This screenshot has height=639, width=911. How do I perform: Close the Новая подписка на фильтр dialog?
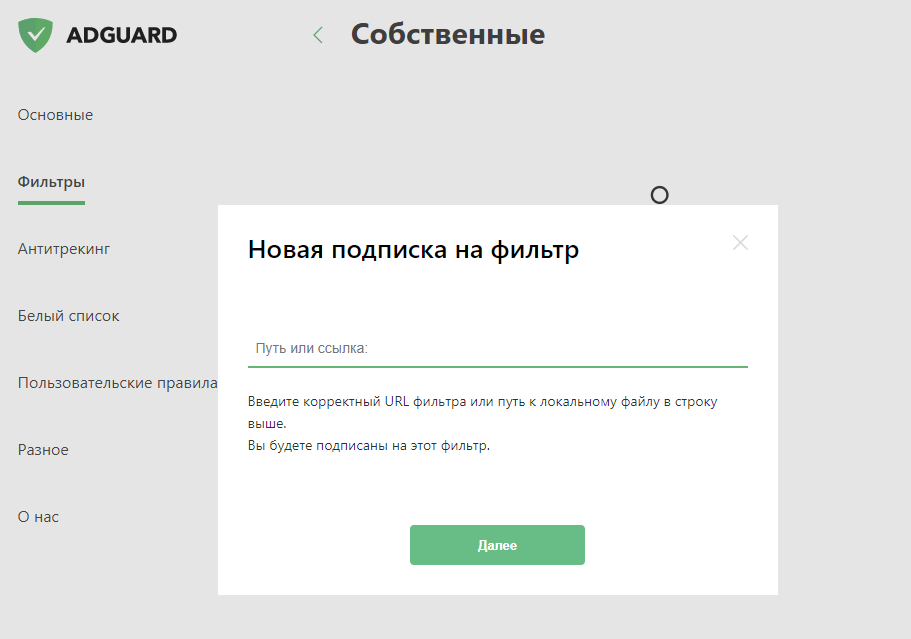pos(740,242)
